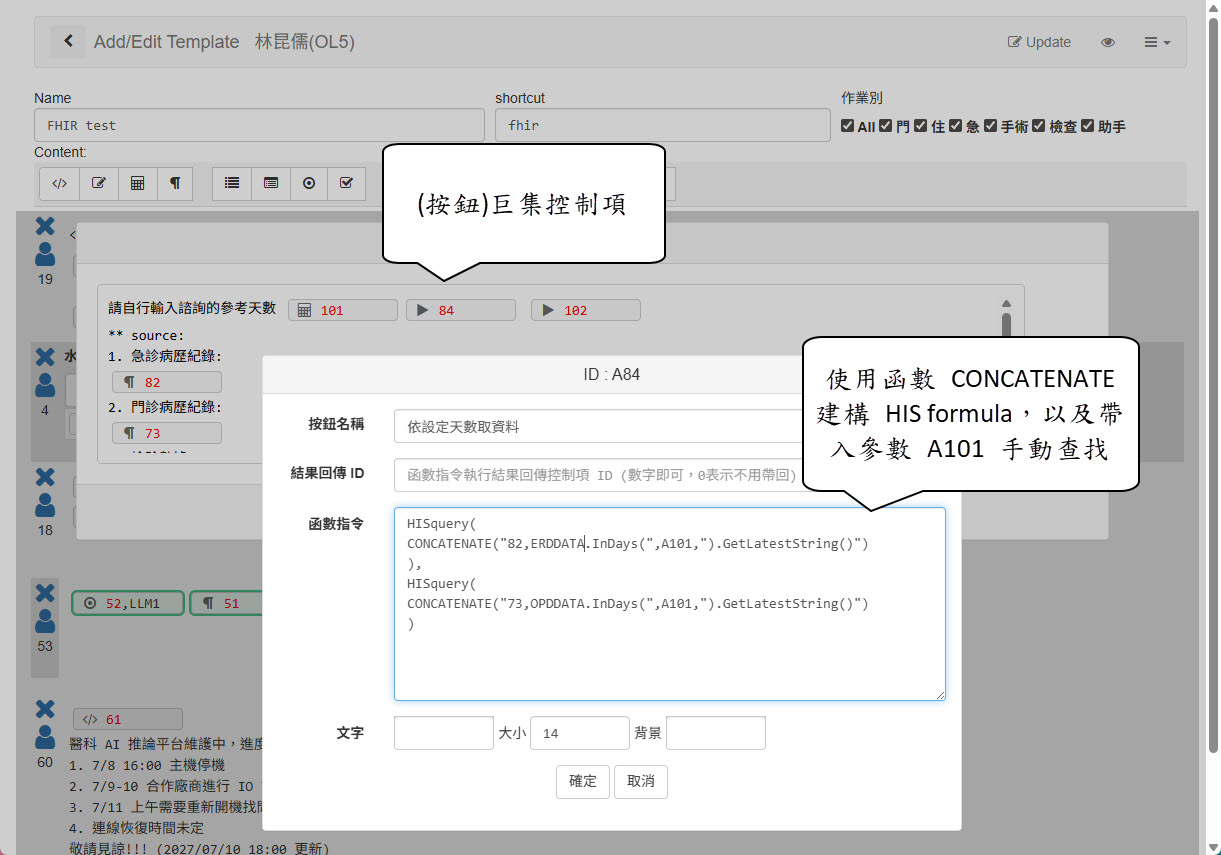The height and width of the screenshot is (855, 1221).
Task: Click the 確定 confirm button
Action: coord(582,782)
